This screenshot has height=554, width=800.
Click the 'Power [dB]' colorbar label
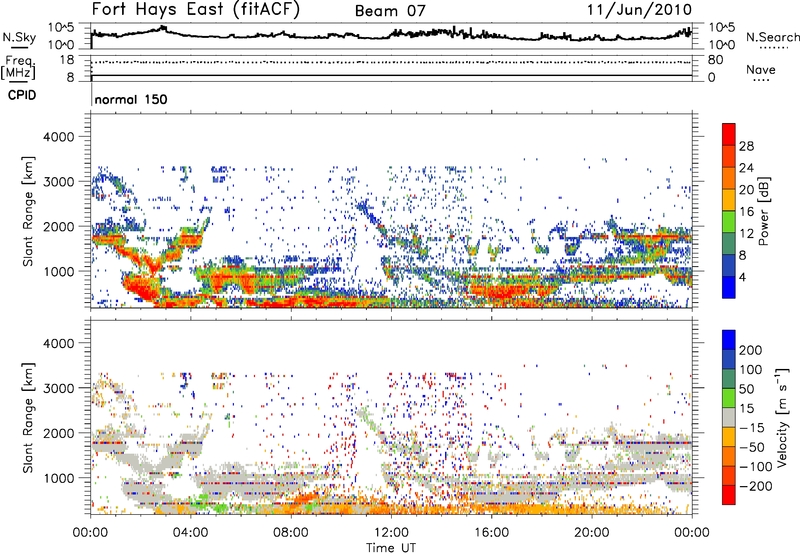763,211
